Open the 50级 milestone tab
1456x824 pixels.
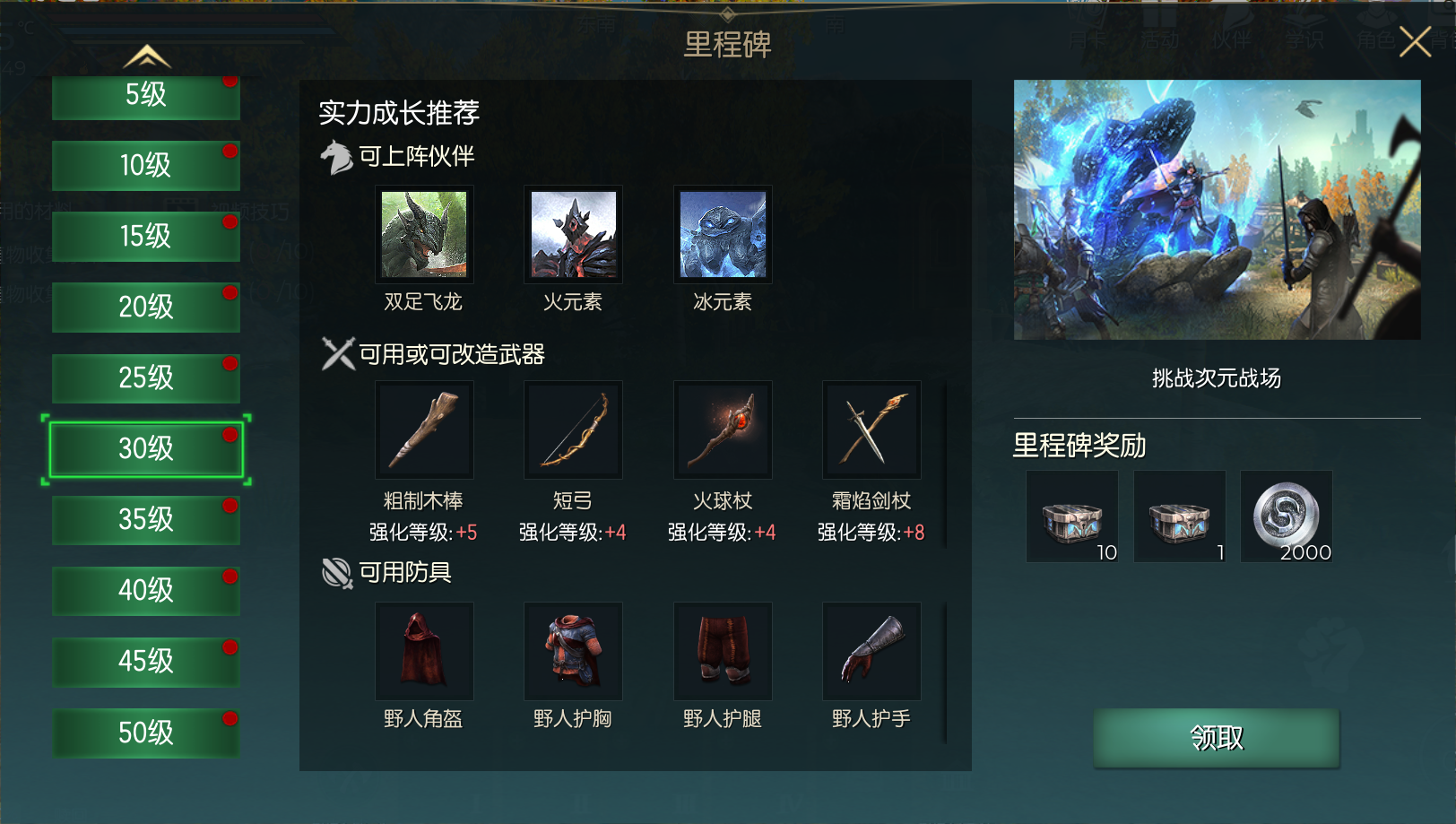[146, 733]
